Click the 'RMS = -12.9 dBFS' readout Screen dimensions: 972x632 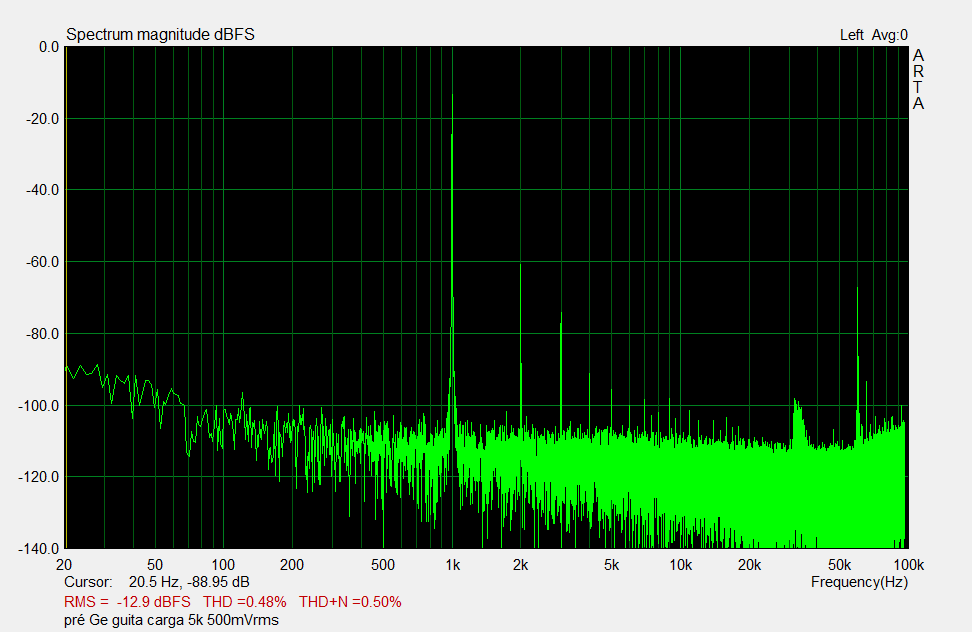pyautogui.click(x=127, y=602)
